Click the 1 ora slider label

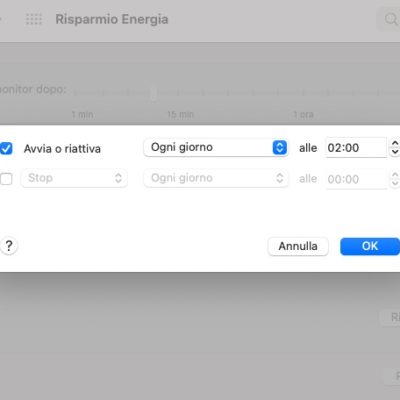[303, 115]
